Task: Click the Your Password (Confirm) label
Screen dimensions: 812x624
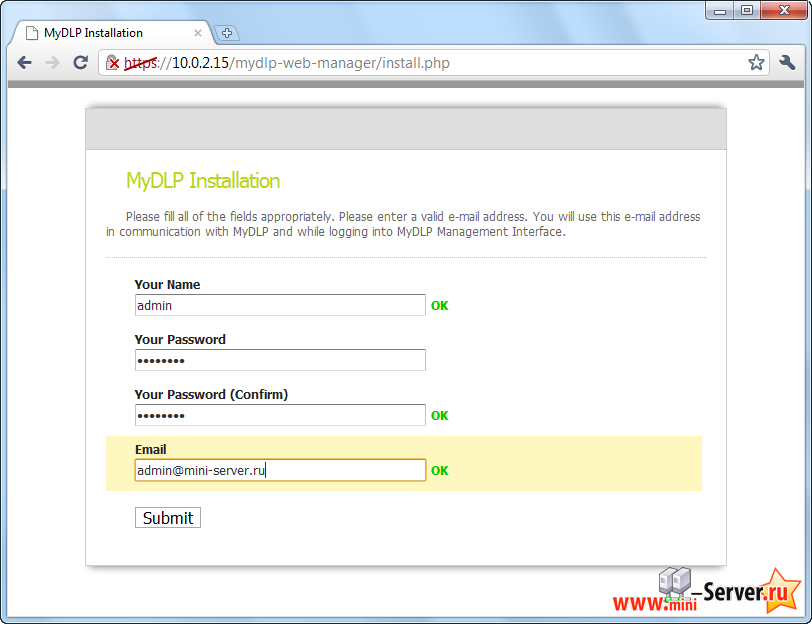Action: click(x=211, y=395)
